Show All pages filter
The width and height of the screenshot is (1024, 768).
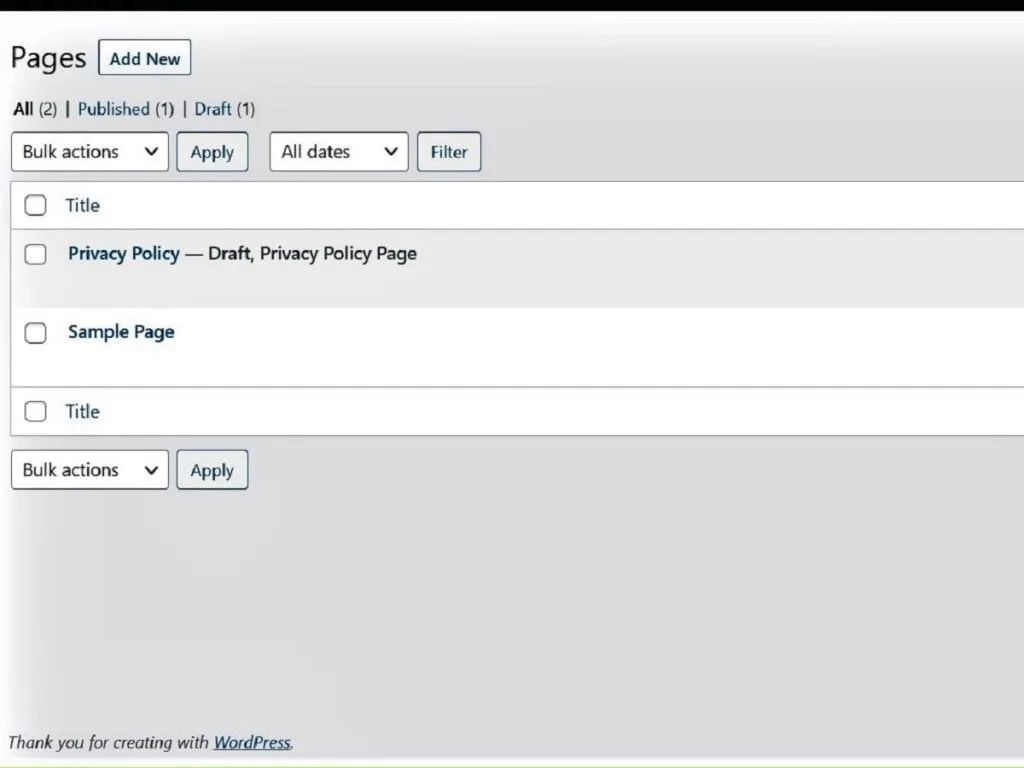point(35,109)
